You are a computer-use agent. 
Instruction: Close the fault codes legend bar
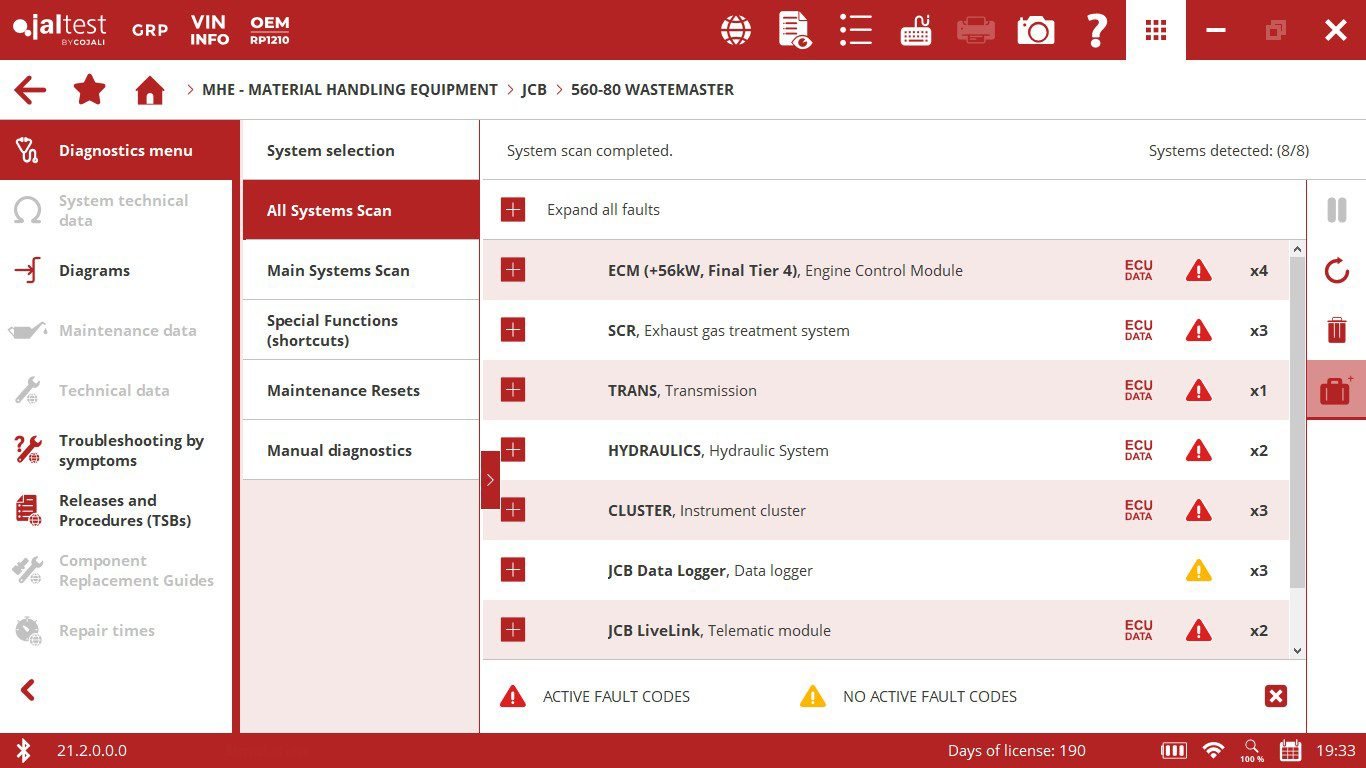point(1275,696)
